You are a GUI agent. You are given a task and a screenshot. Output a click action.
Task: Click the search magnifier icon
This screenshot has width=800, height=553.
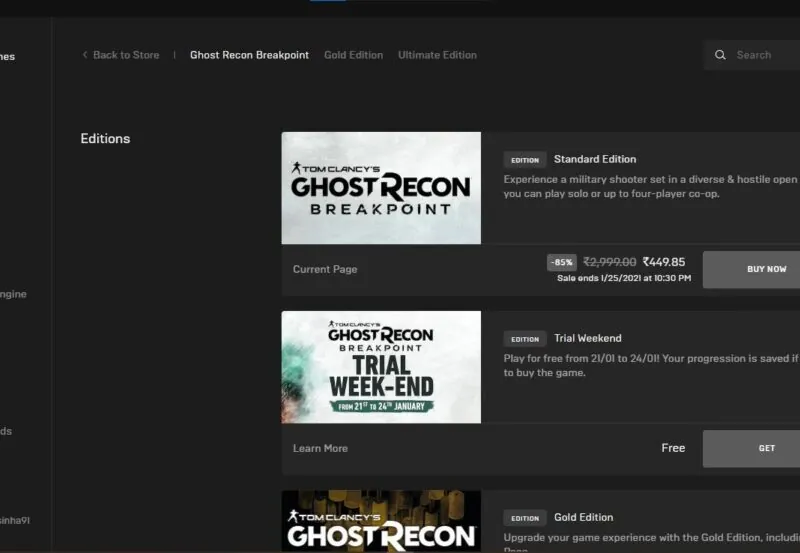(720, 55)
